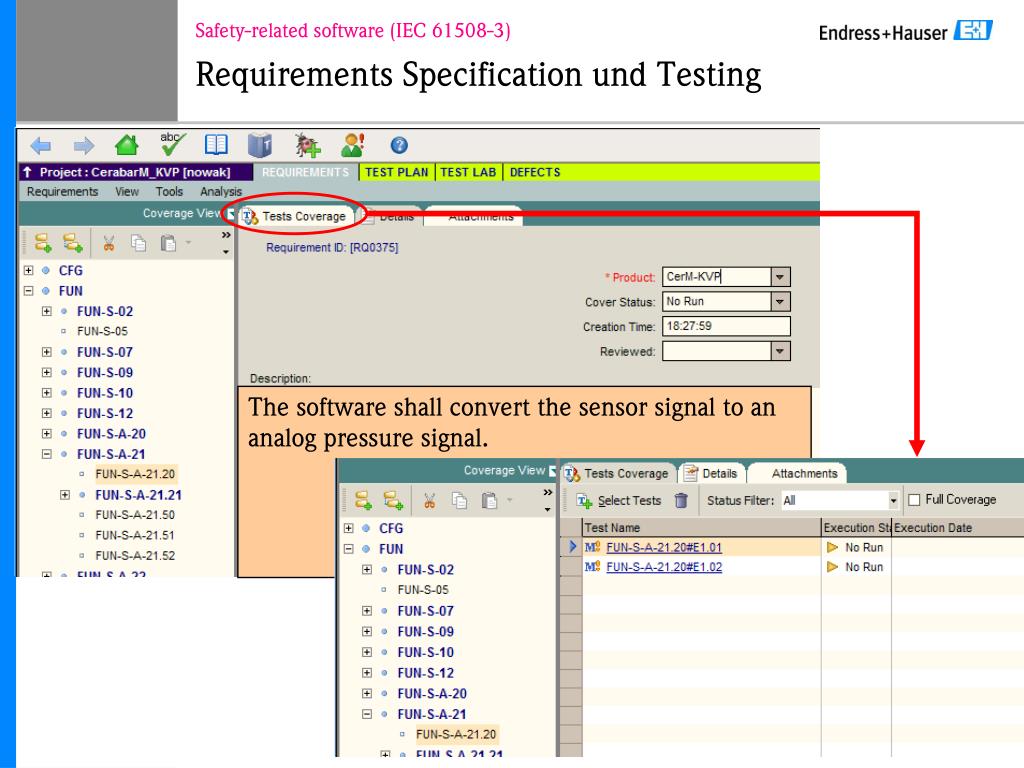1024x768 pixels.
Task: Open lower Tests Coverage tab
Action: (x=617, y=473)
